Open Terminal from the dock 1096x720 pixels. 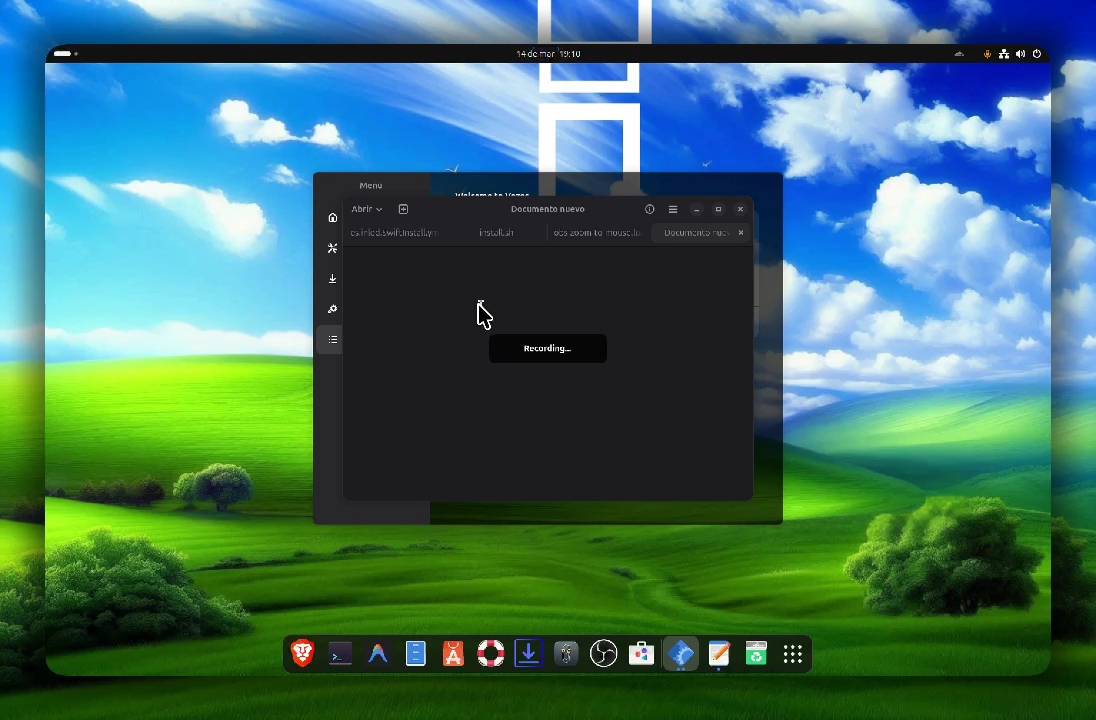pos(340,654)
